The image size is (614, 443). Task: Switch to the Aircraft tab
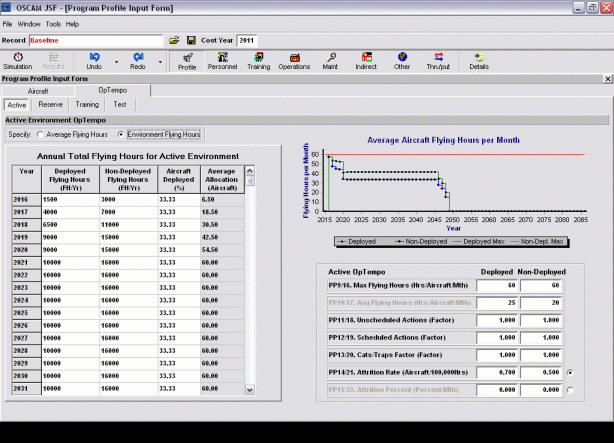coord(38,91)
